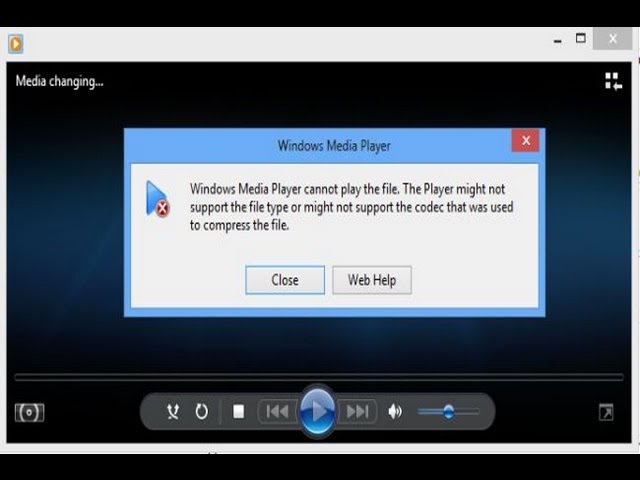The image size is (640, 480).
Task: Open Web Help for the error
Action: [x=372, y=280]
